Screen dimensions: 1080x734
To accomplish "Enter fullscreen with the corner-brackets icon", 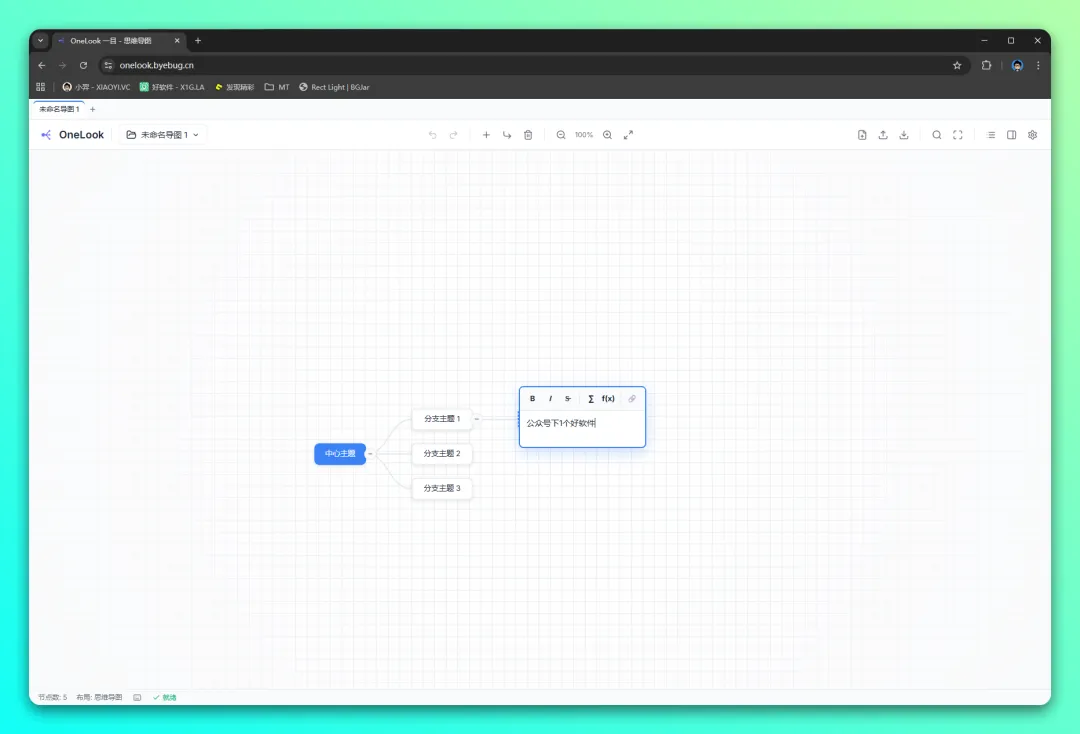I will point(957,135).
